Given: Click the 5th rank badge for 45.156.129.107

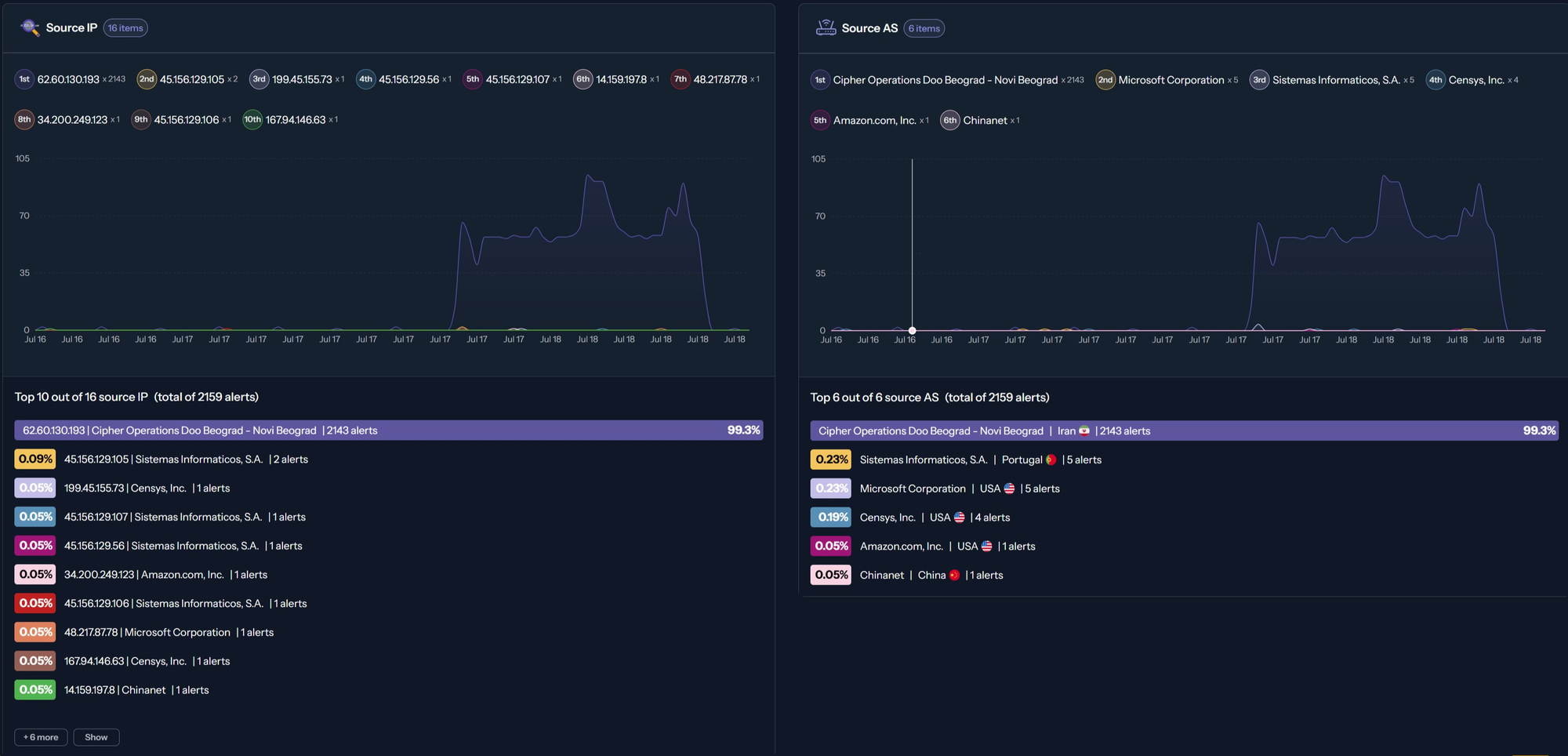Looking at the screenshot, I should [x=473, y=79].
